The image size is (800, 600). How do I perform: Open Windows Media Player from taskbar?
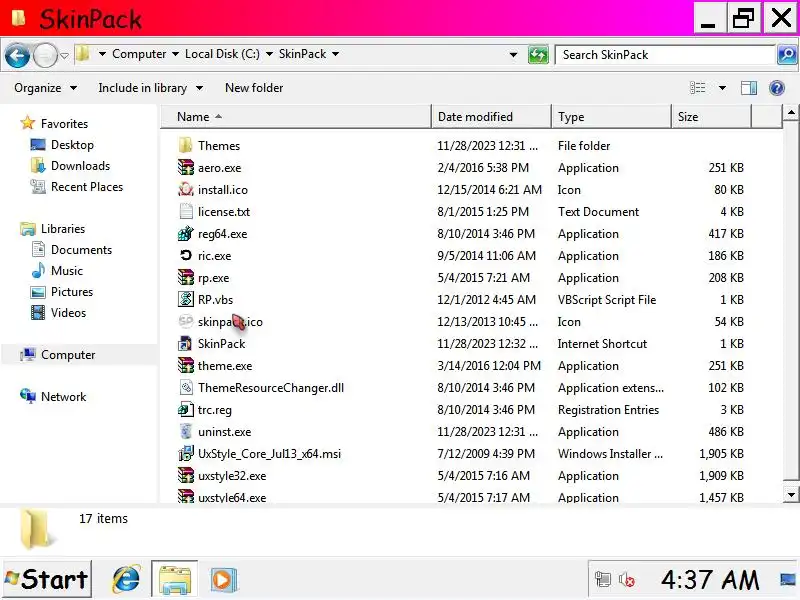coord(223,580)
